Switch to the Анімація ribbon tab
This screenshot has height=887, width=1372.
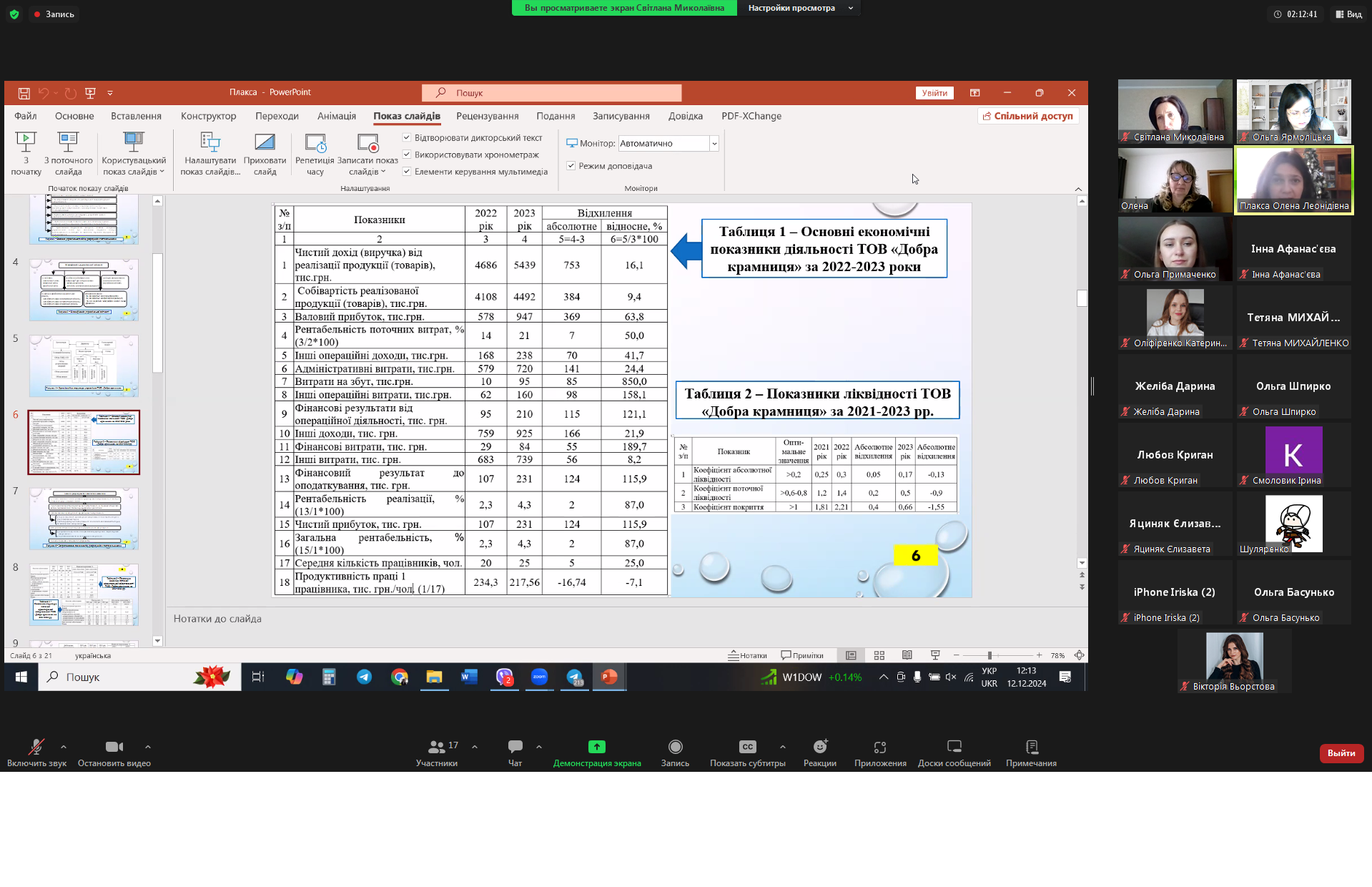[337, 116]
